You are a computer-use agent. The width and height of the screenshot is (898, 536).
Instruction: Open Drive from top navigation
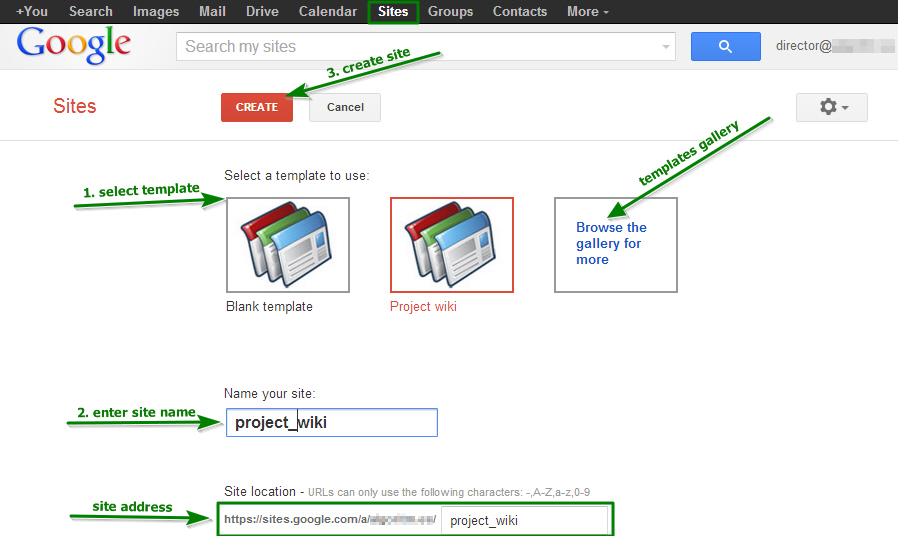pos(262,11)
